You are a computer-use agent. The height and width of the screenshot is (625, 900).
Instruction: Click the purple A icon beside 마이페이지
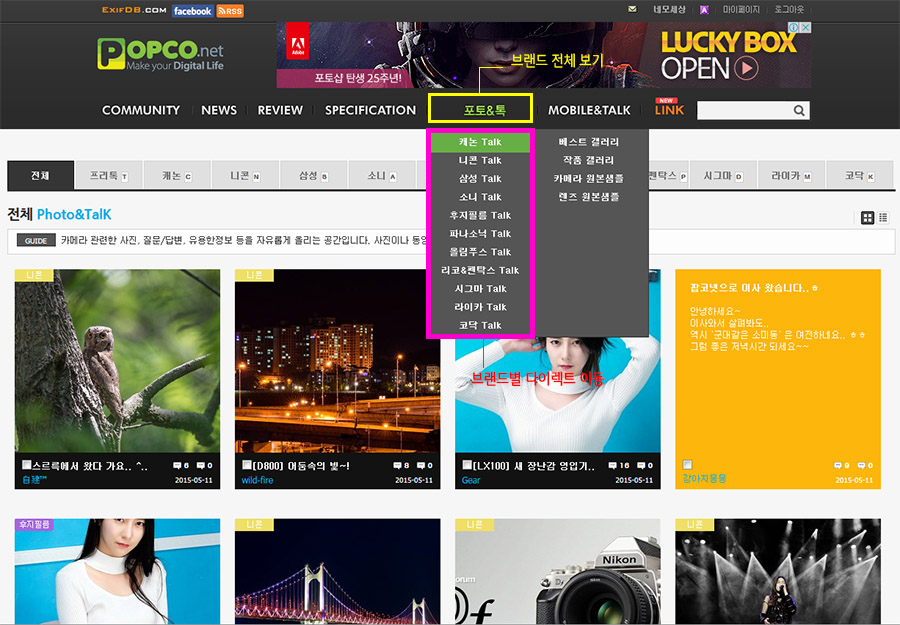pyautogui.click(x=704, y=10)
